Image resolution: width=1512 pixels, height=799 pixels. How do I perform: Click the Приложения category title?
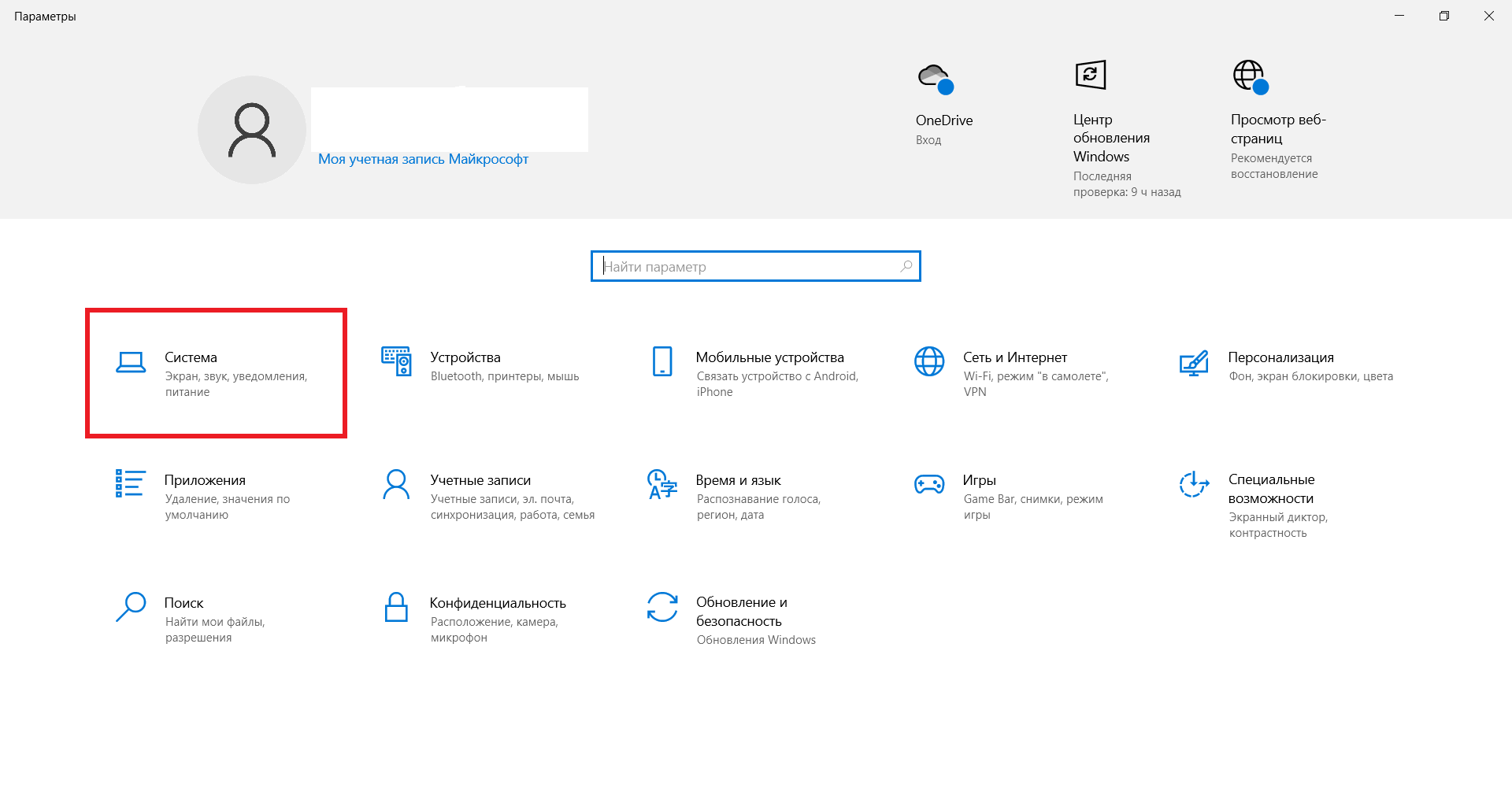point(205,480)
